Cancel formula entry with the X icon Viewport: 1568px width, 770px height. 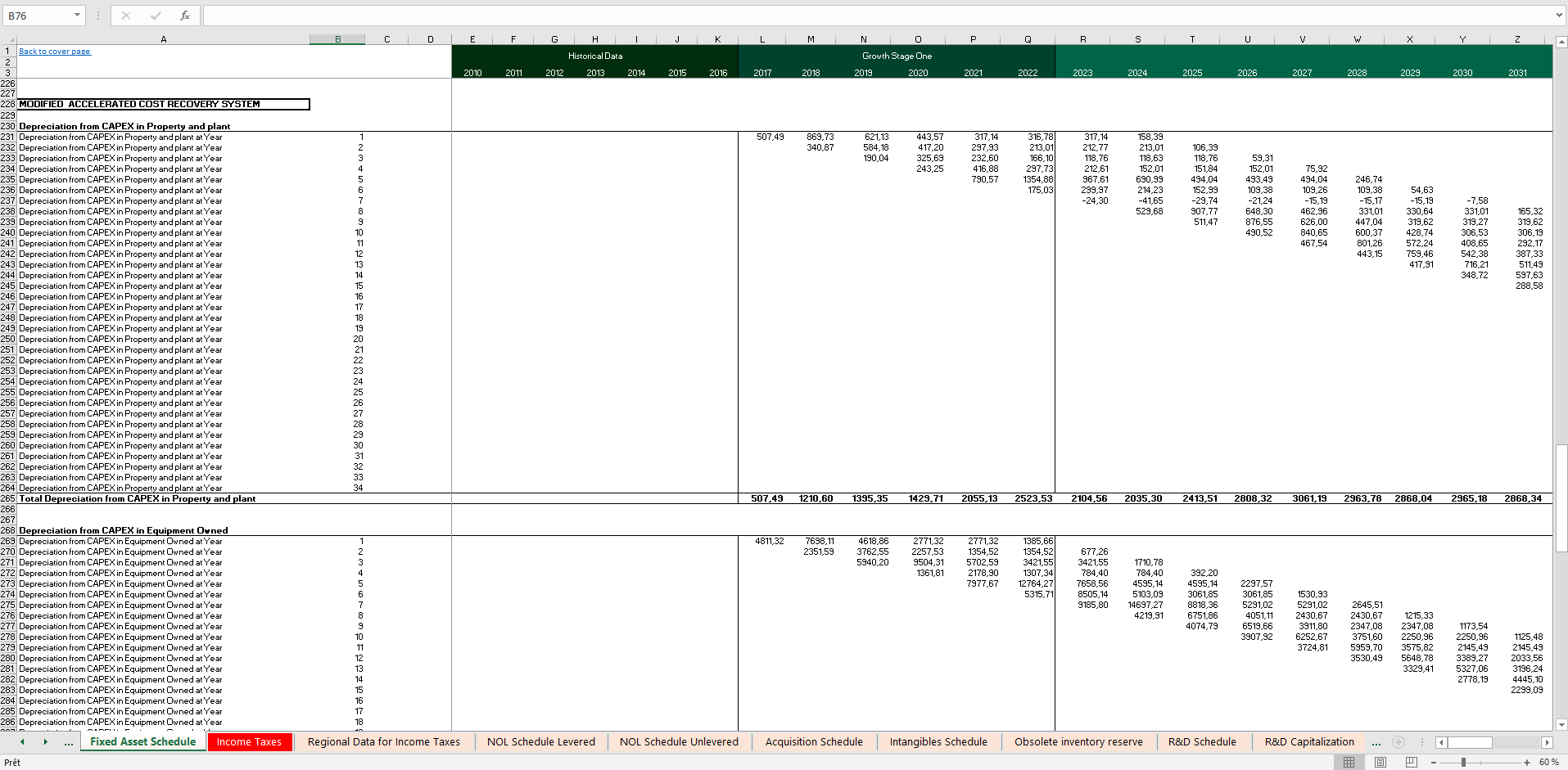coord(126,16)
